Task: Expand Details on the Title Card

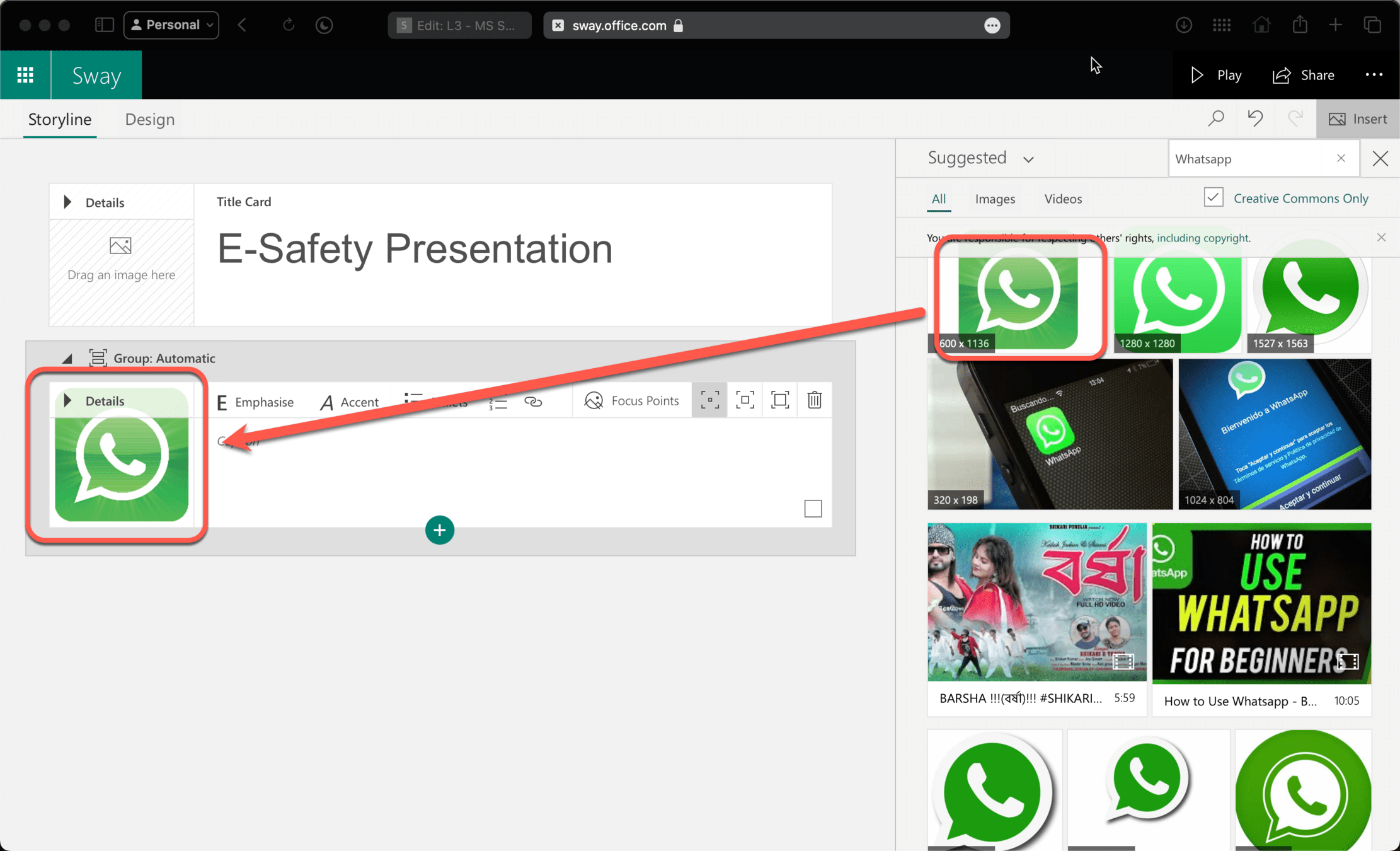Action: (x=68, y=202)
